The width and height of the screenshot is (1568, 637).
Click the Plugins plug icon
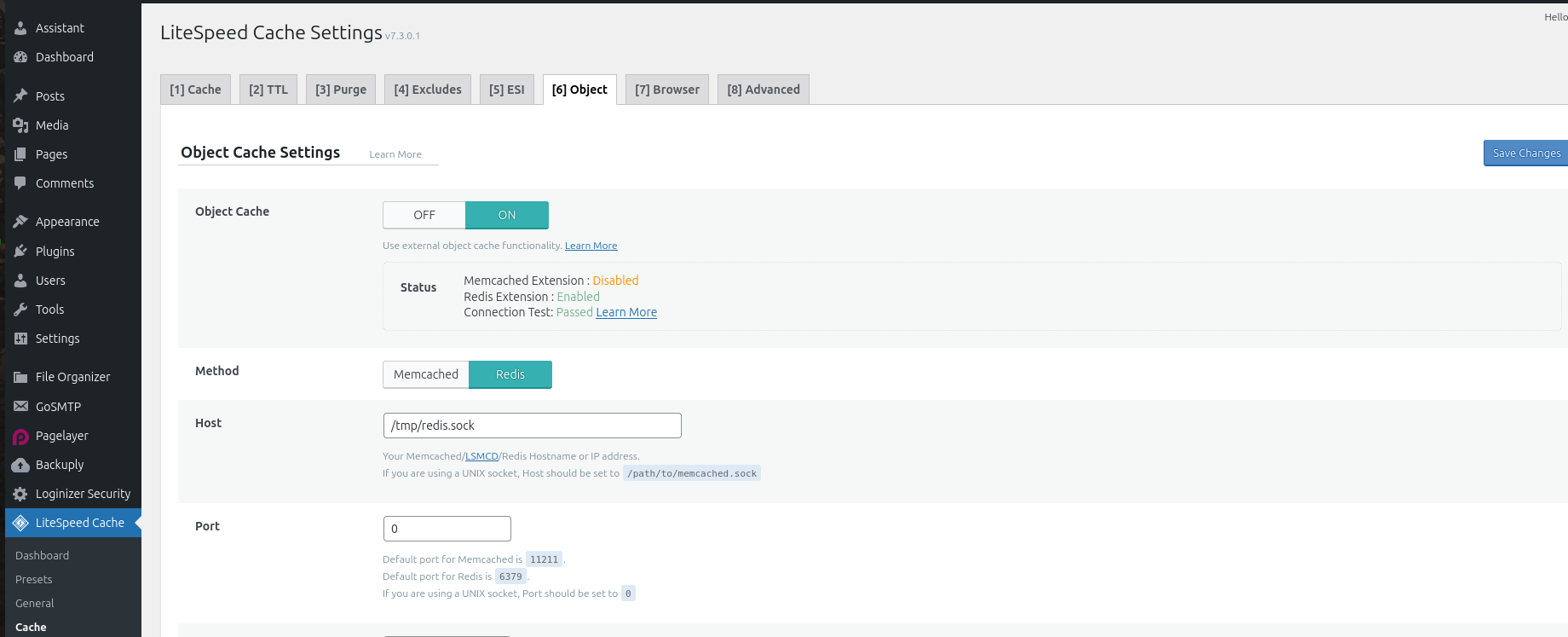20,252
